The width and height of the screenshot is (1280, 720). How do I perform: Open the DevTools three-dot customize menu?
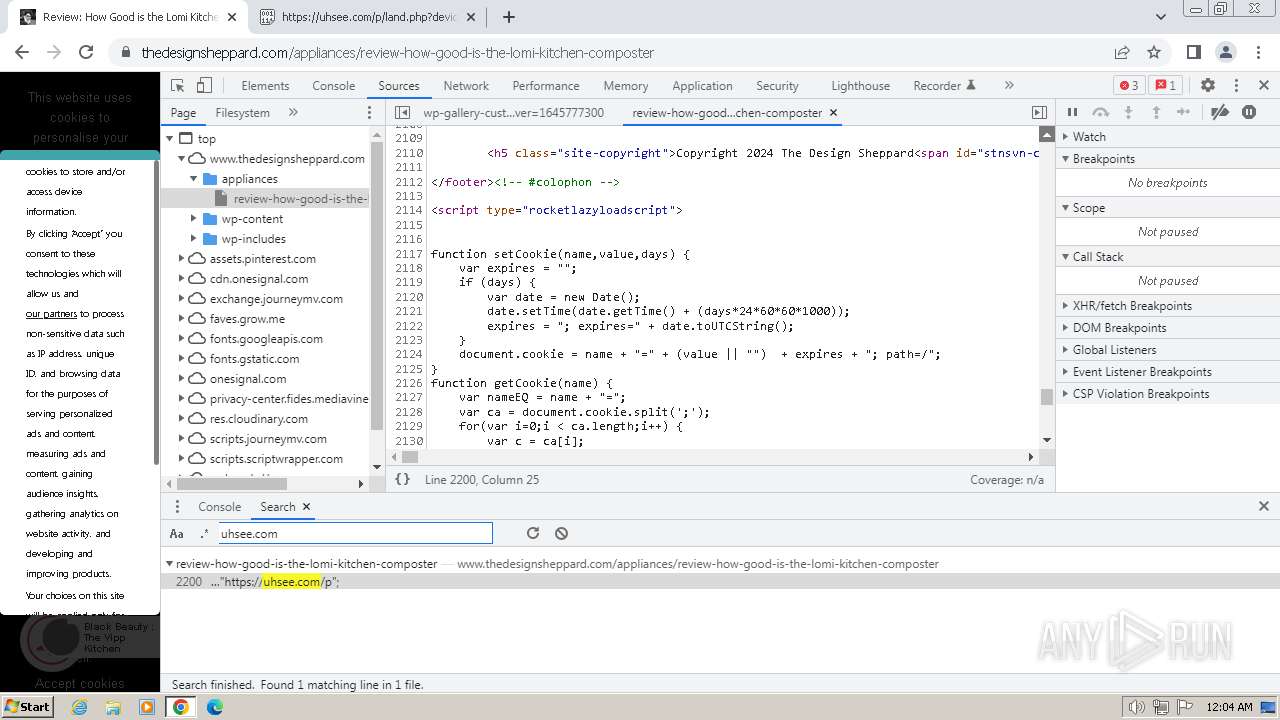tap(1236, 86)
